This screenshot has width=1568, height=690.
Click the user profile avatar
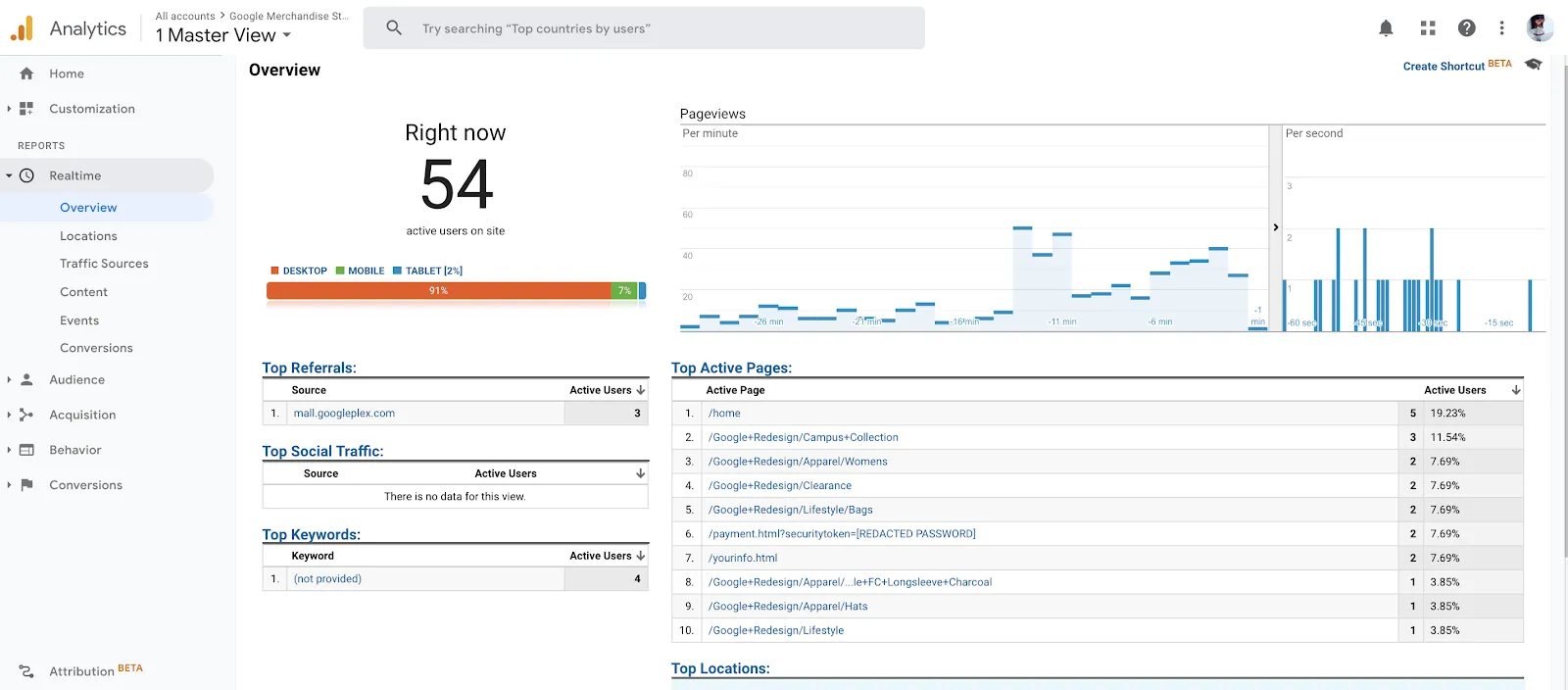[x=1540, y=27]
